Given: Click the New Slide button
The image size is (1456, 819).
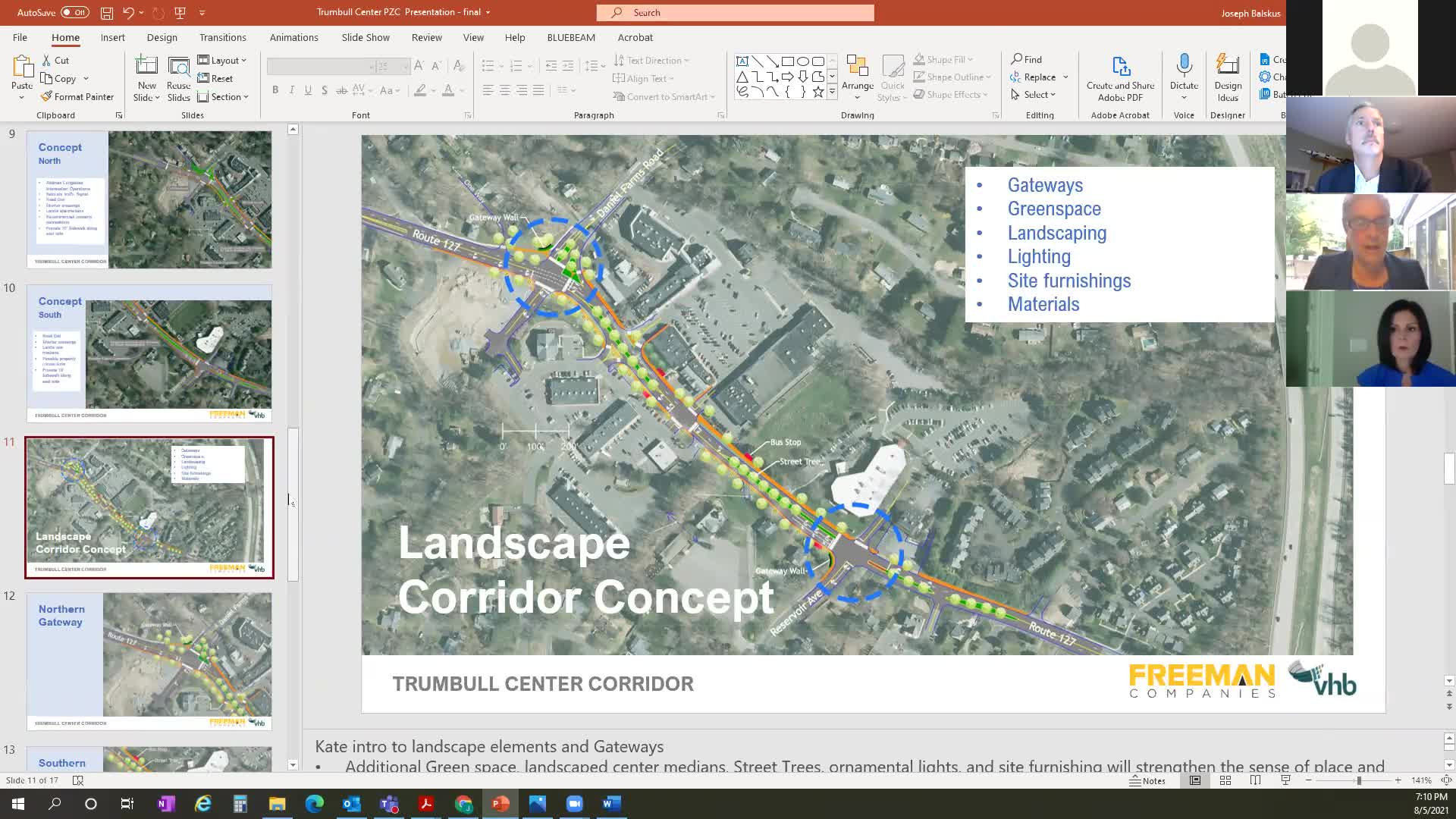Looking at the screenshot, I should [x=146, y=76].
